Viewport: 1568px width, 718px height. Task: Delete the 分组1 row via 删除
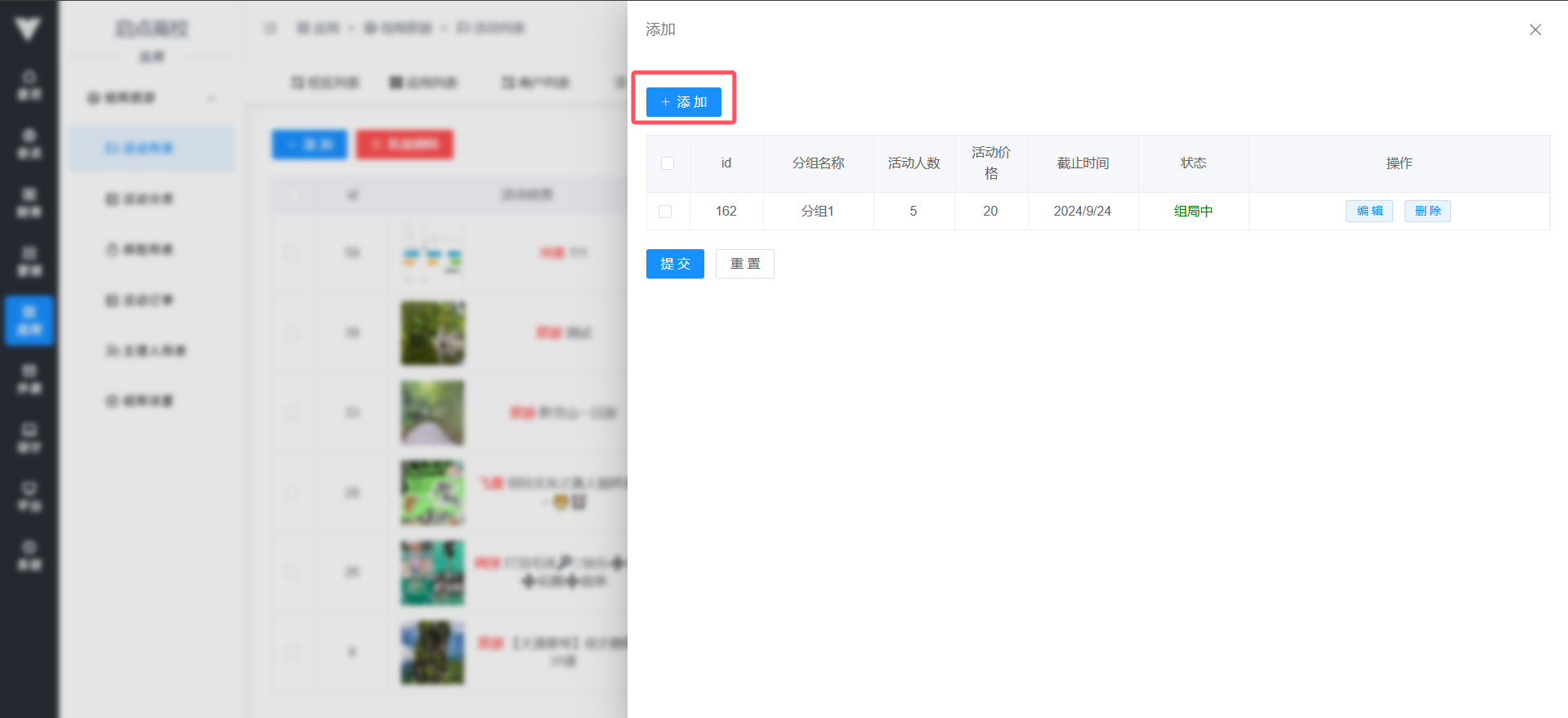1427,212
